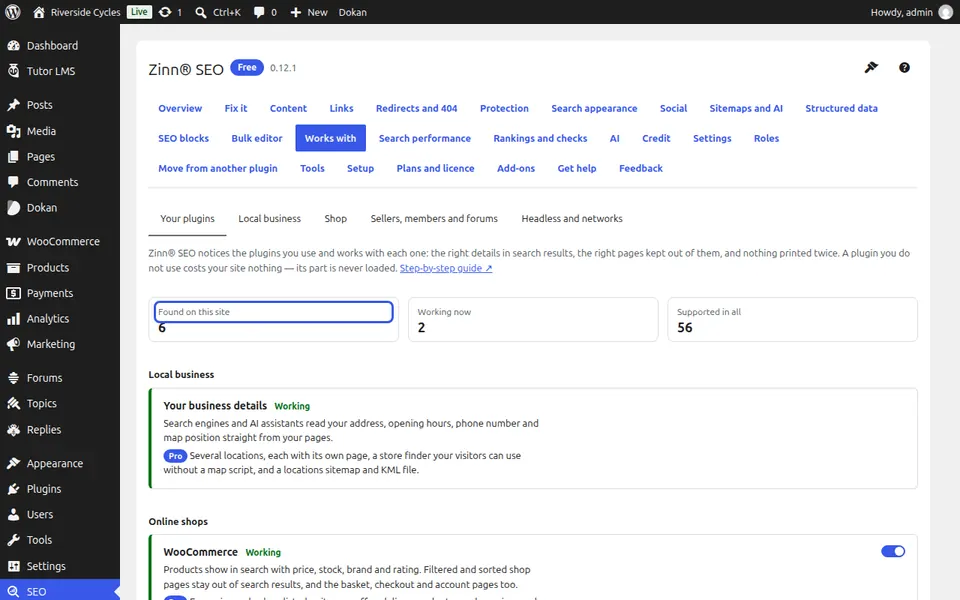Image resolution: width=960 pixels, height=600 pixels.
Task: Click the Marketing megaphone icon
Action: coord(13,345)
